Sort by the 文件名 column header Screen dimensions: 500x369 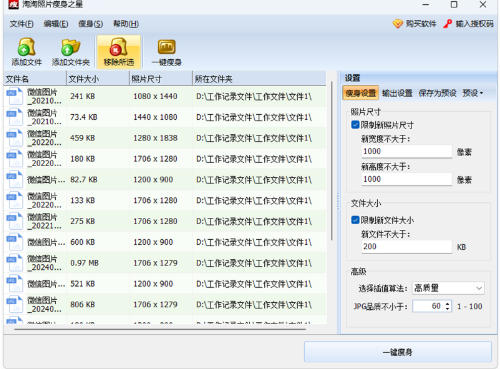point(35,79)
